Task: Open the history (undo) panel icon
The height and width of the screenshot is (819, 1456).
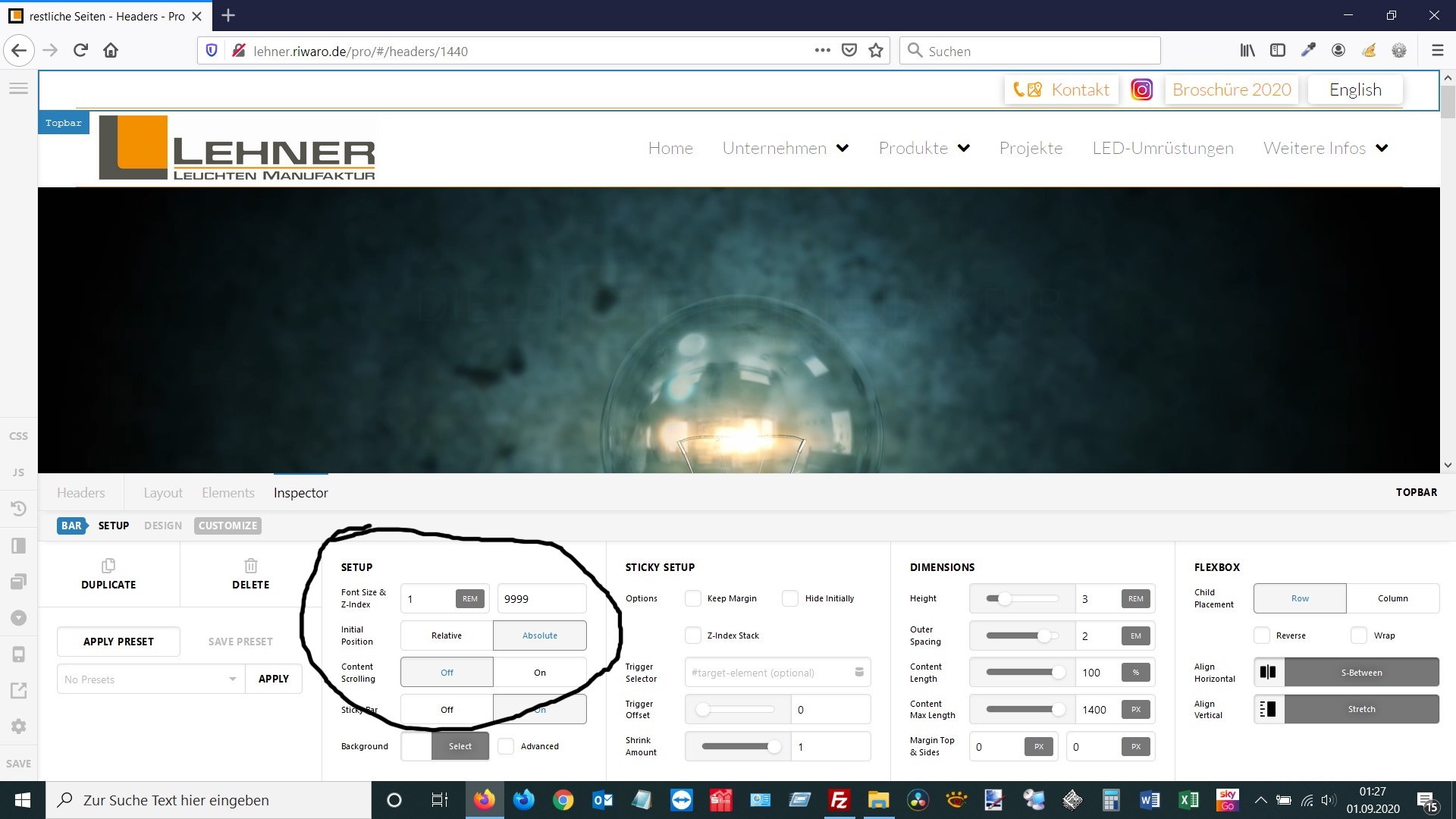Action: pyautogui.click(x=18, y=509)
